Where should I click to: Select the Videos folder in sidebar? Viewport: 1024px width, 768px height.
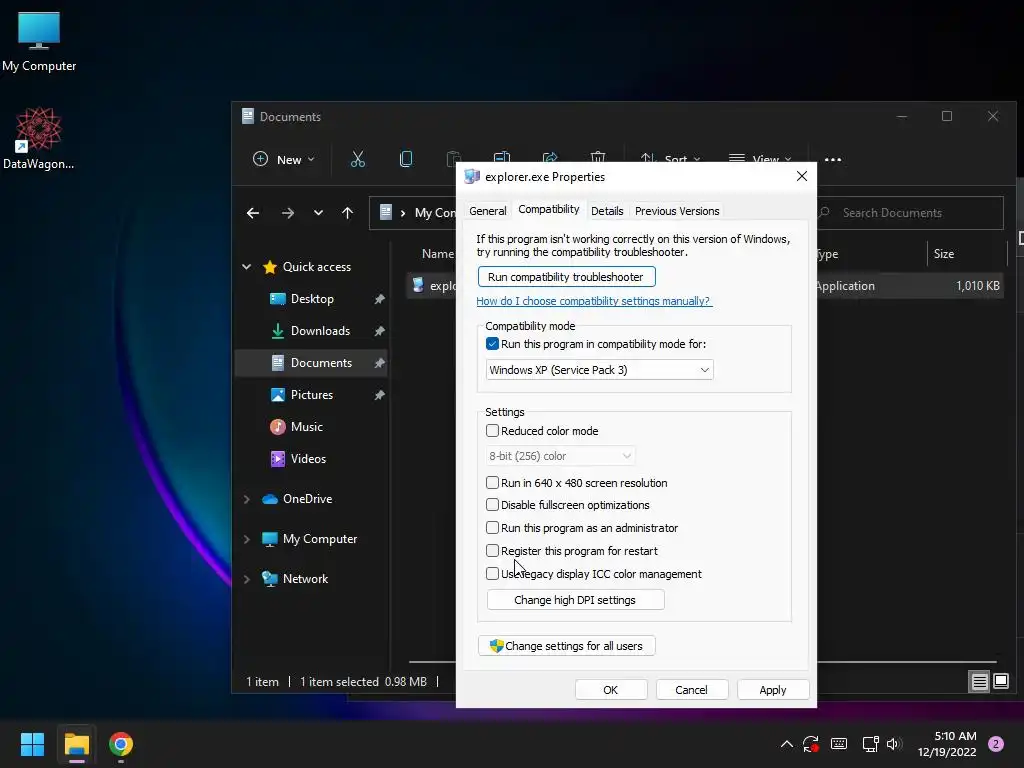308,458
